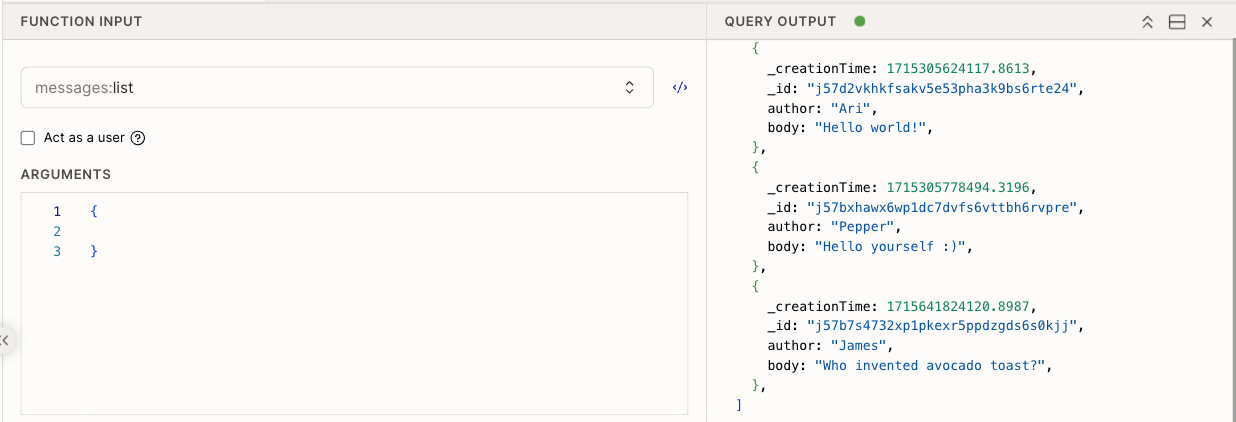Click the _id value "j57b7s4732xp1pkexr5ppdzgds6s0kjj"
Screen dimensions: 1236x422
point(944,325)
